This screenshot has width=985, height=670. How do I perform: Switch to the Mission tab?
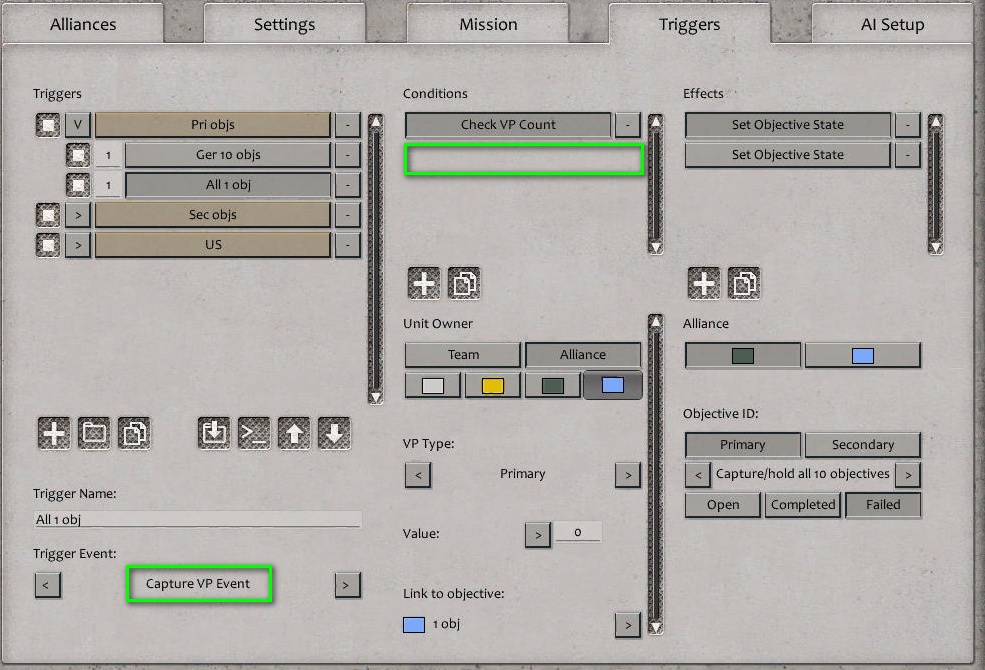pyautogui.click(x=488, y=24)
